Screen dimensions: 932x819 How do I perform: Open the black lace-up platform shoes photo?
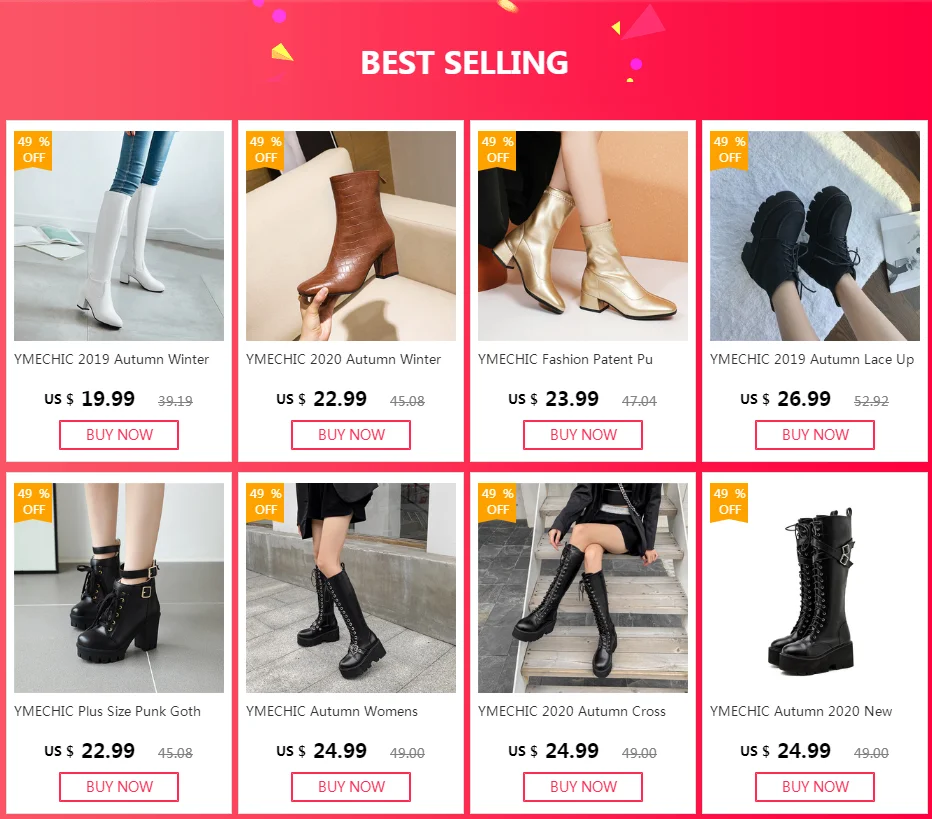(815, 236)
